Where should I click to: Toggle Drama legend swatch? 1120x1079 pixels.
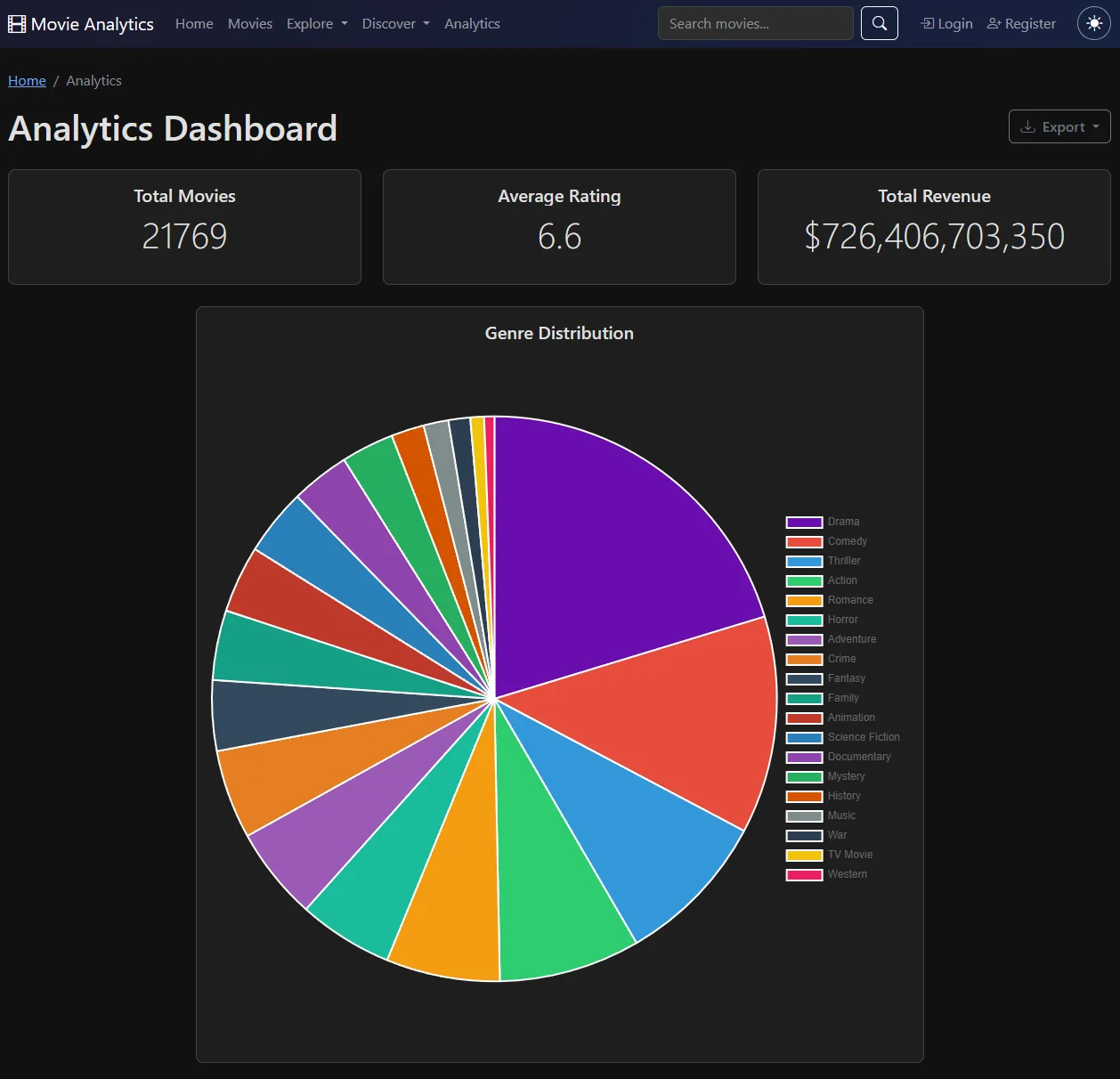click(804, 523)
